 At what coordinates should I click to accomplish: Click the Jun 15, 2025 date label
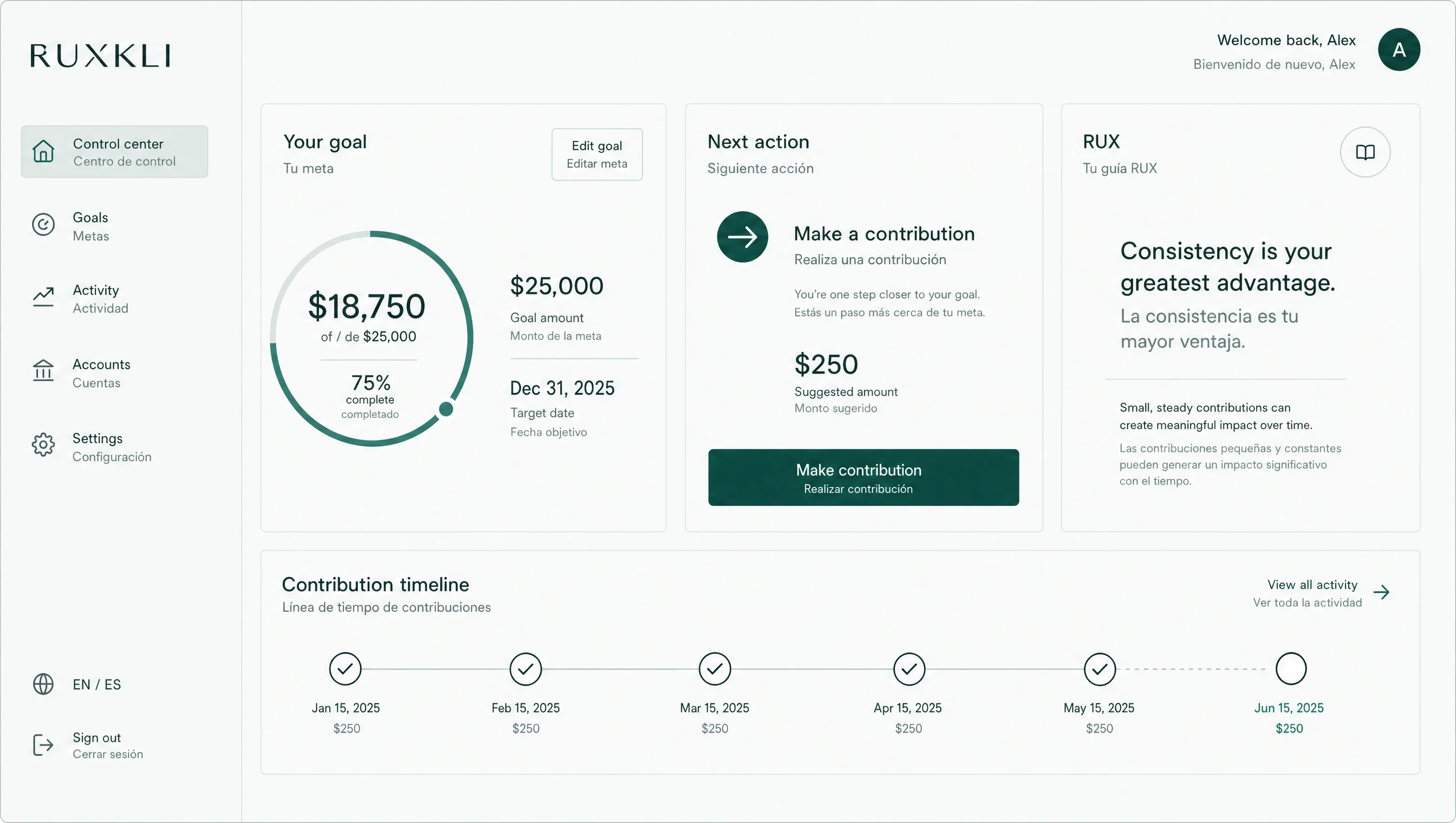pos(1289,708)
